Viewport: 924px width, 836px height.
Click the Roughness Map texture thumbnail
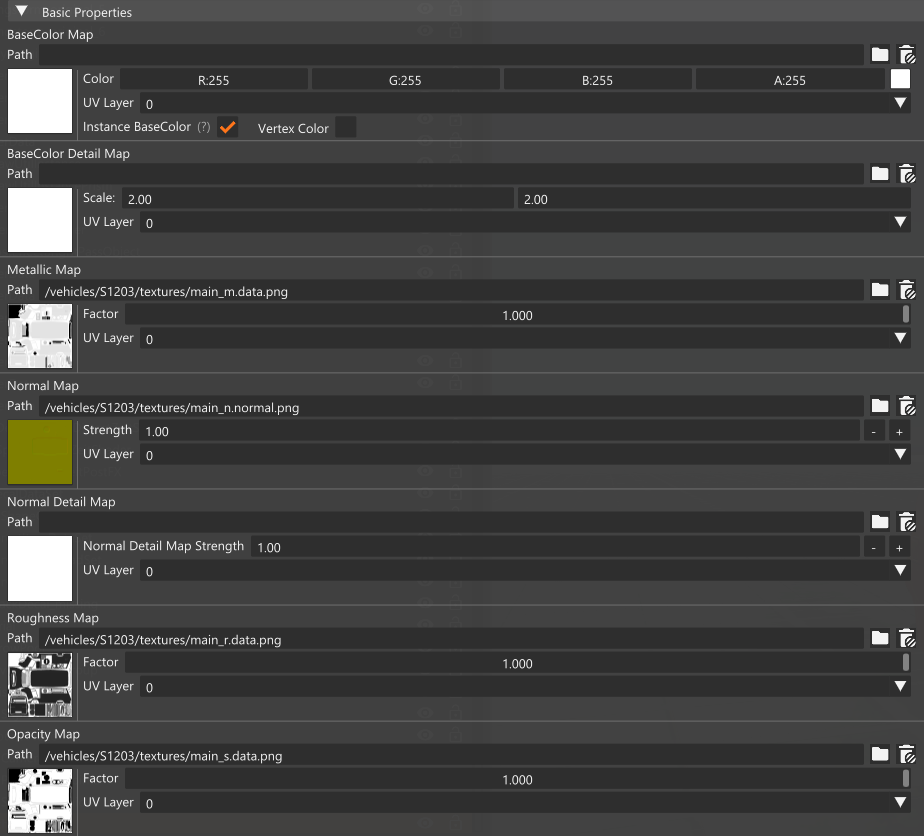tap(39, 684)
